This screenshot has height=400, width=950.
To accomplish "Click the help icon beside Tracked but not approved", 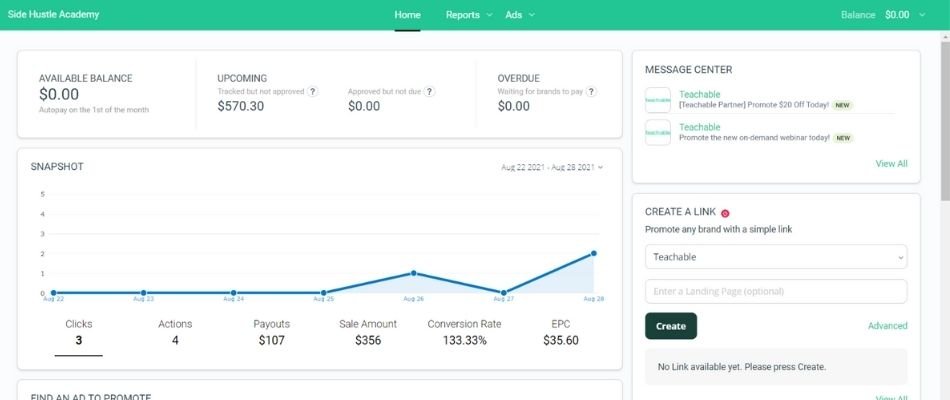I will pos(312,92).
